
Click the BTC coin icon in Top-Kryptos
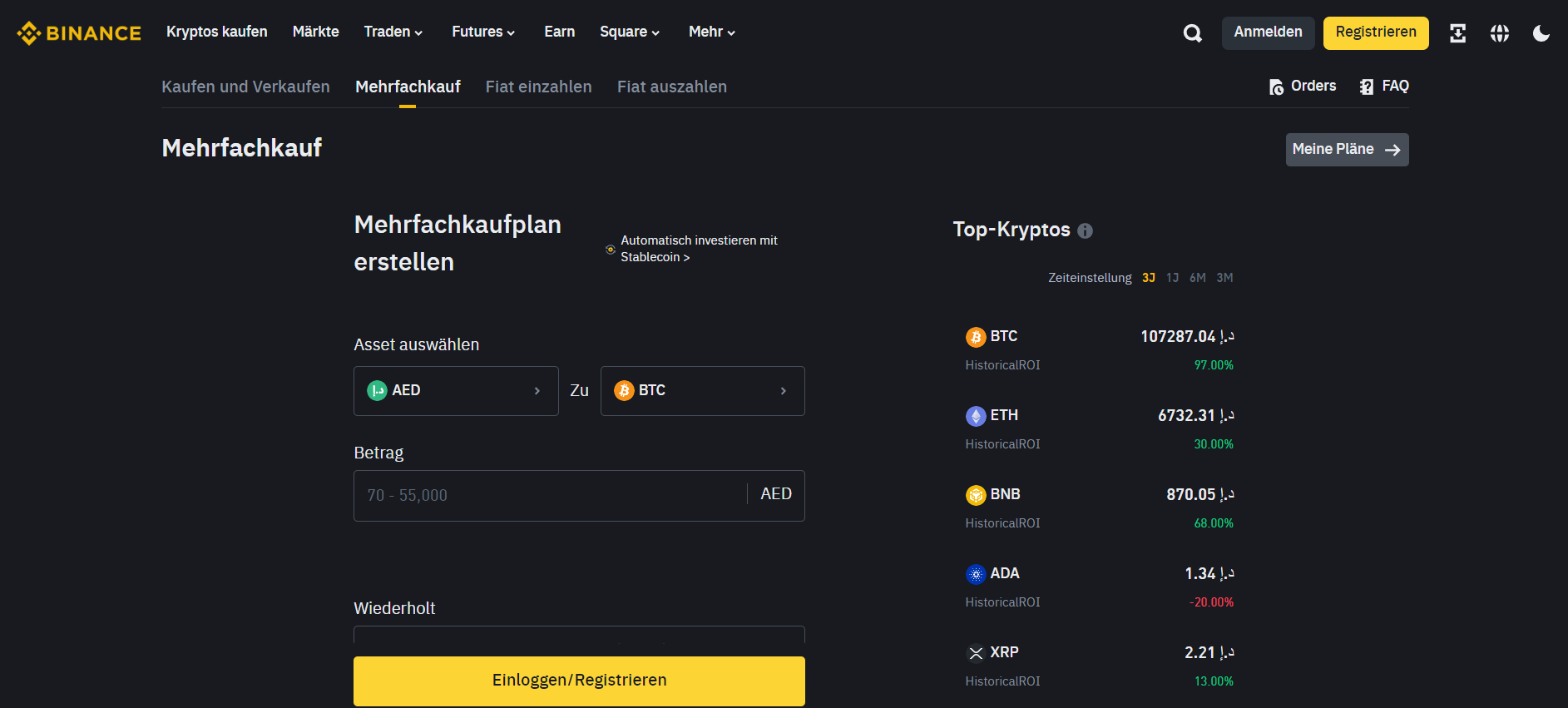pos(976,337)
